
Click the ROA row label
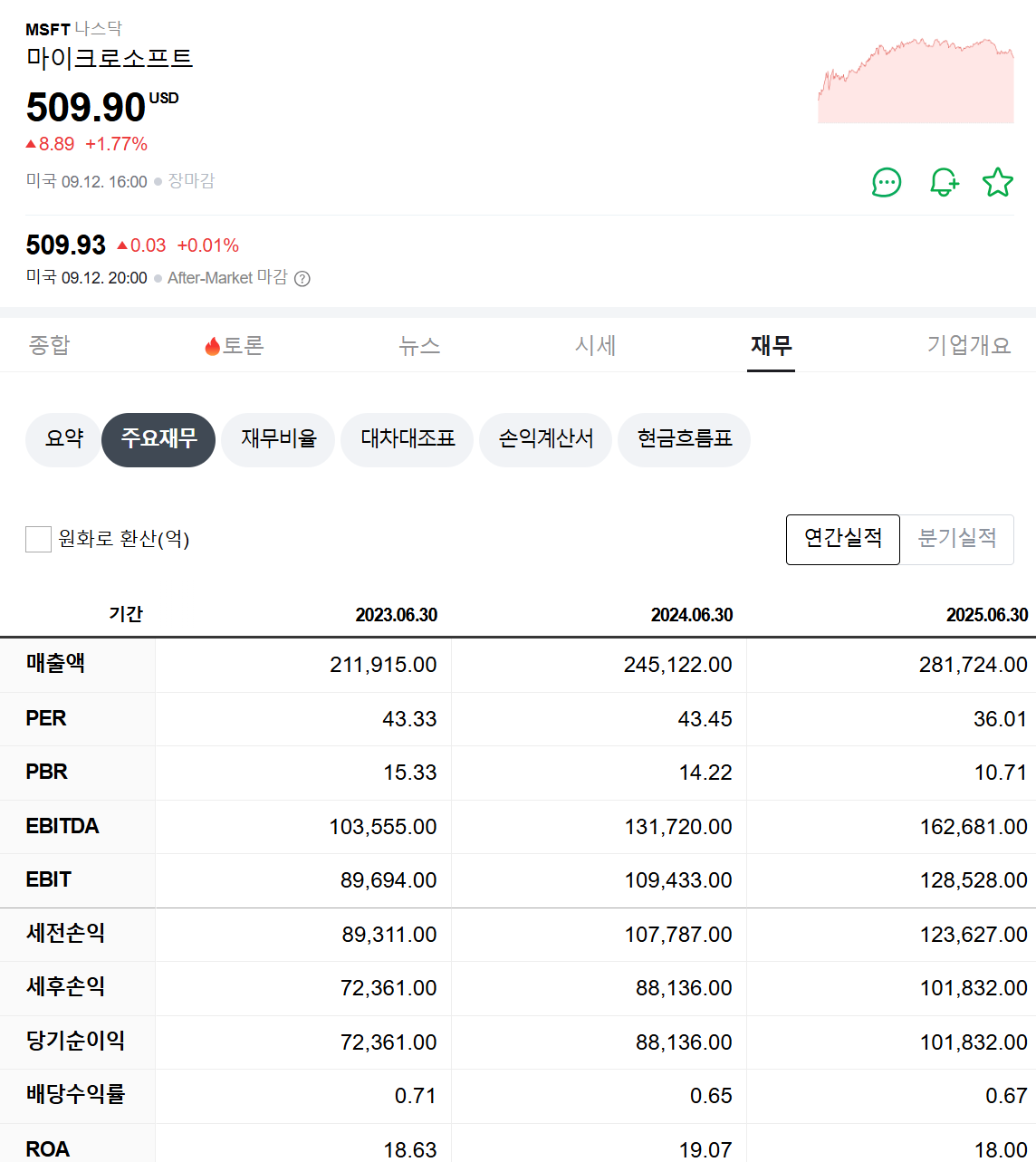(x=48, y=1149)
